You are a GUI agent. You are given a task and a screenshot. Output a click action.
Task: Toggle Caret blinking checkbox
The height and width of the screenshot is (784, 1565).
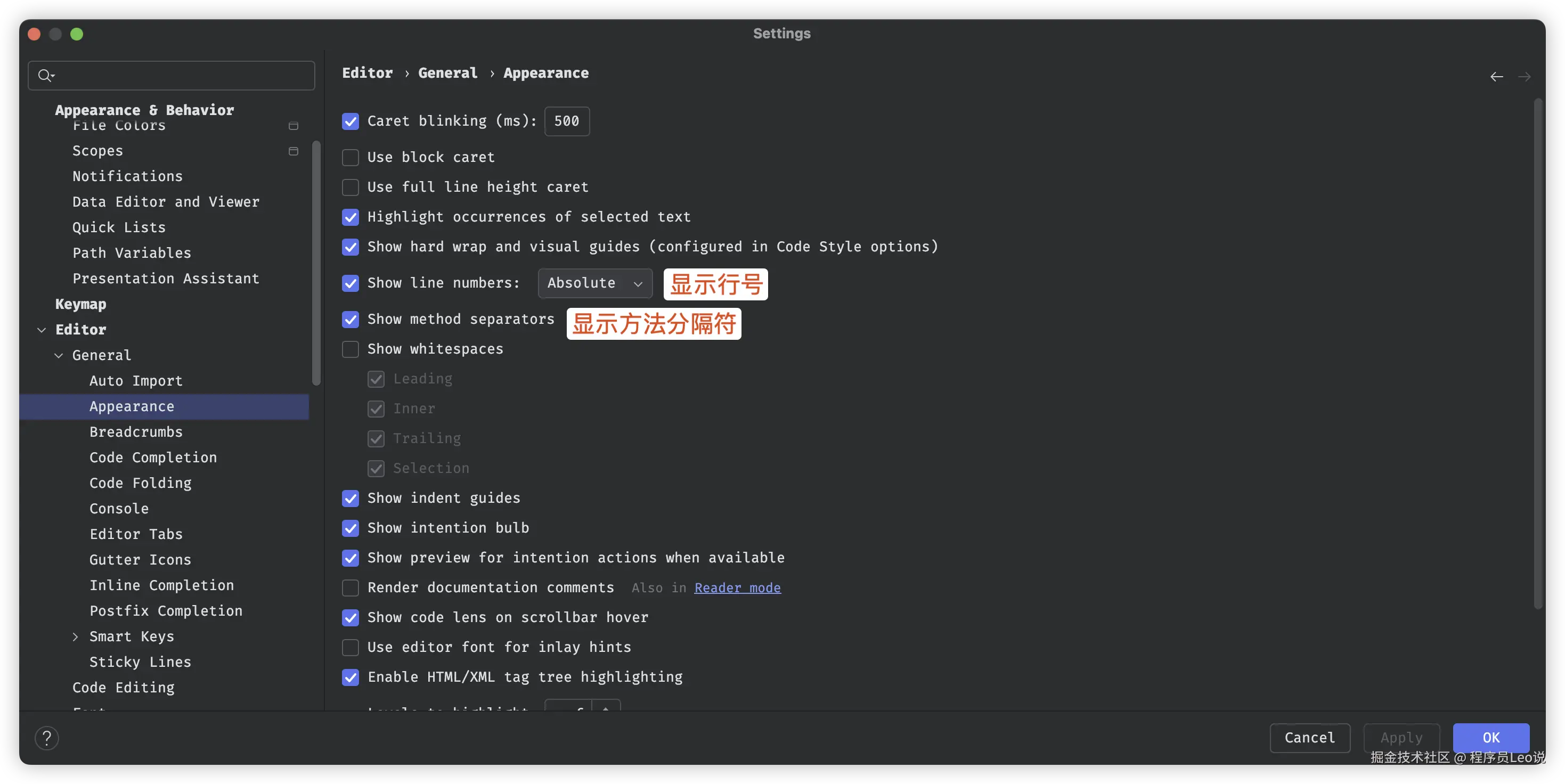coord(351,121)
